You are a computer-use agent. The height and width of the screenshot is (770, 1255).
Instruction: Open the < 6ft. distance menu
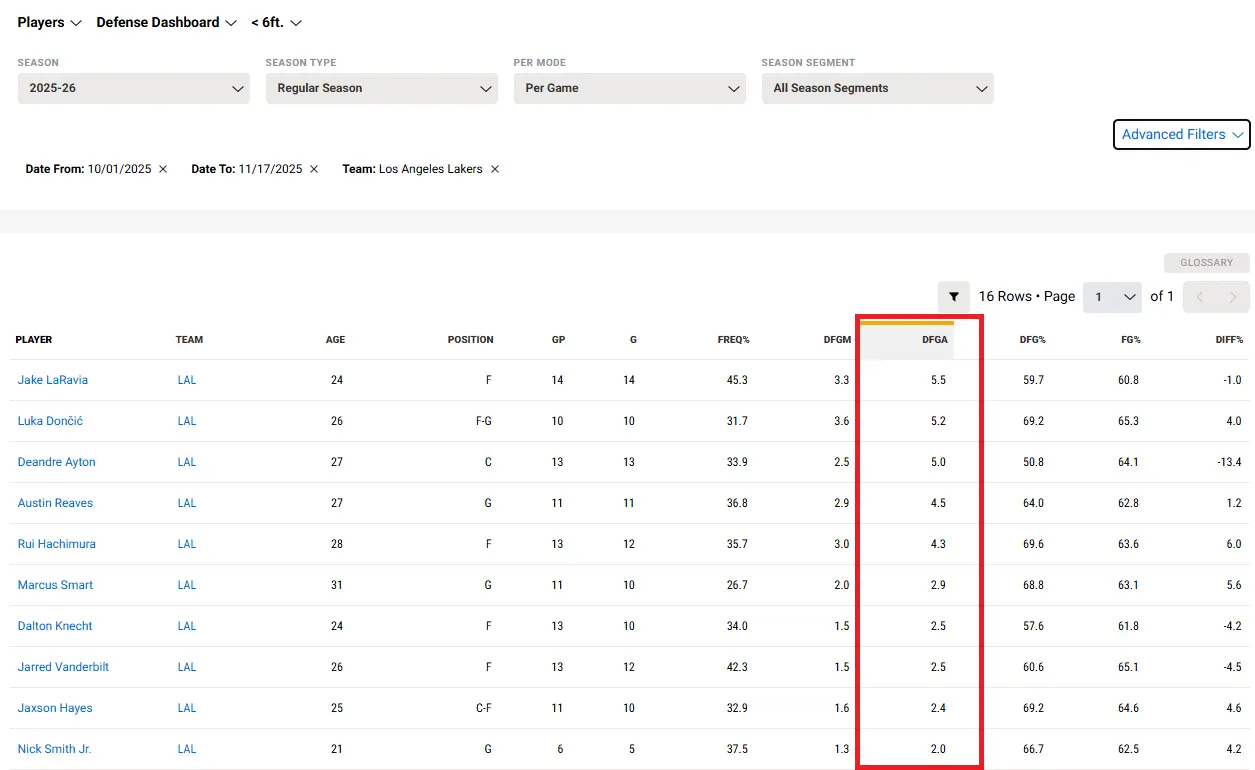coord(276,22)
